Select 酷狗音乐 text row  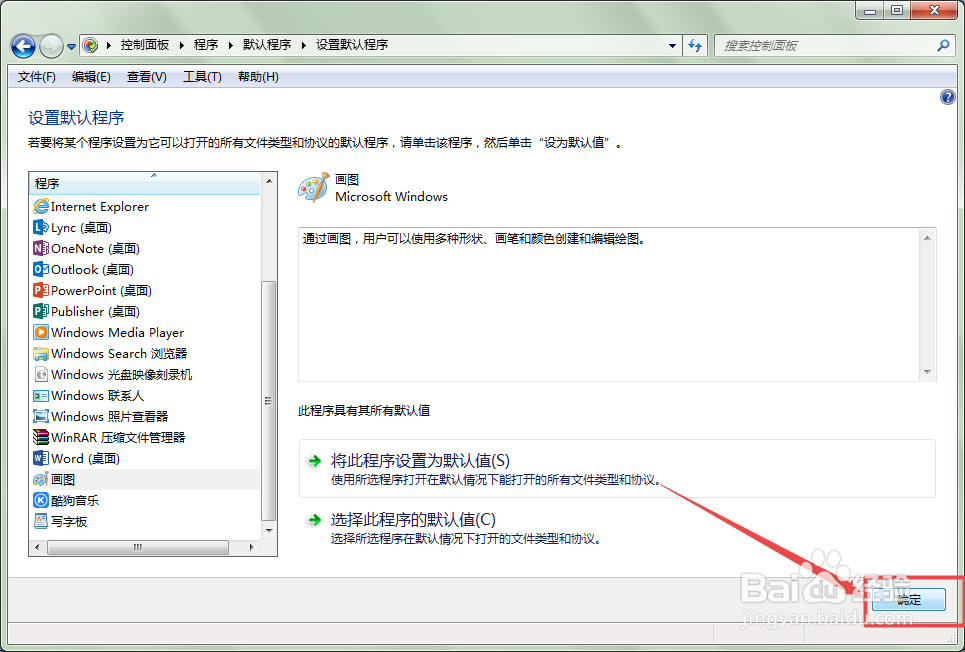[x=75, y=500]
